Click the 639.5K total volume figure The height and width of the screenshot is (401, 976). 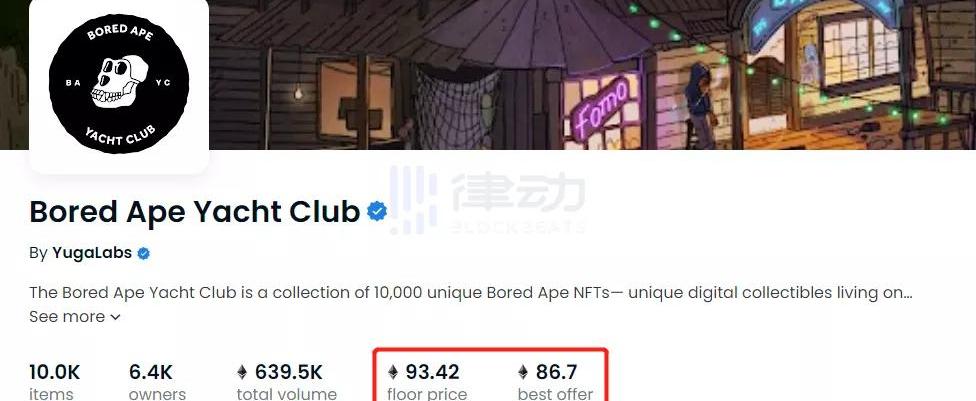pyautogui.click(x=289, y=372)
